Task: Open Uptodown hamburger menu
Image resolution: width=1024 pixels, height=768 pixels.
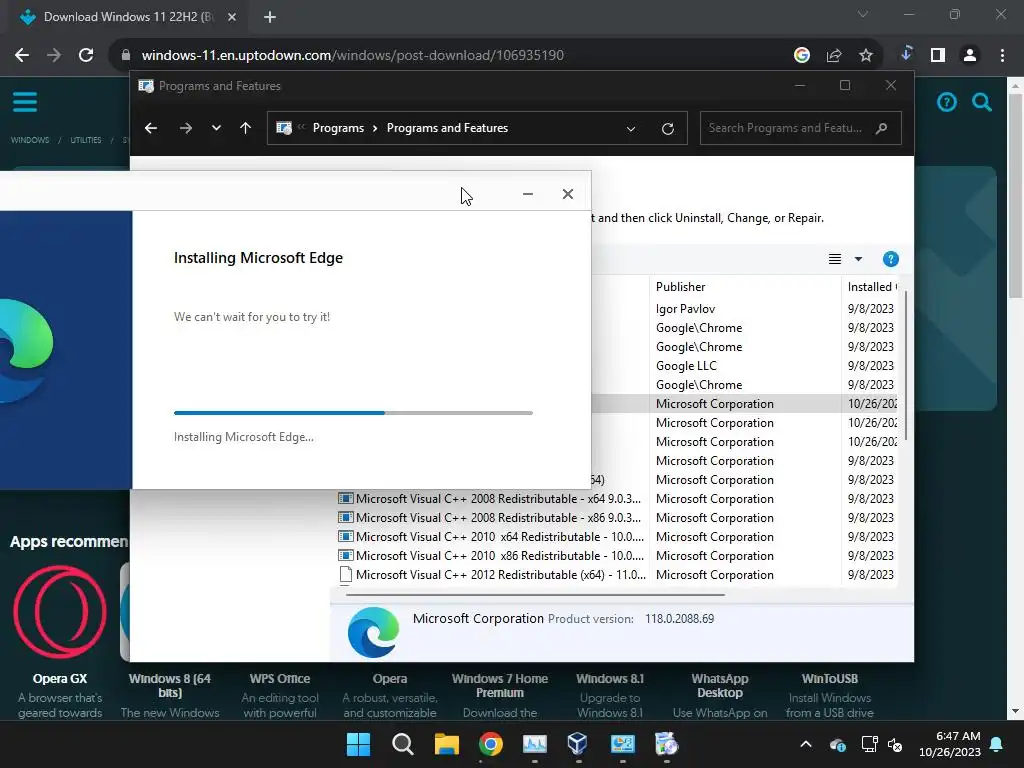Action: [25, 102]
